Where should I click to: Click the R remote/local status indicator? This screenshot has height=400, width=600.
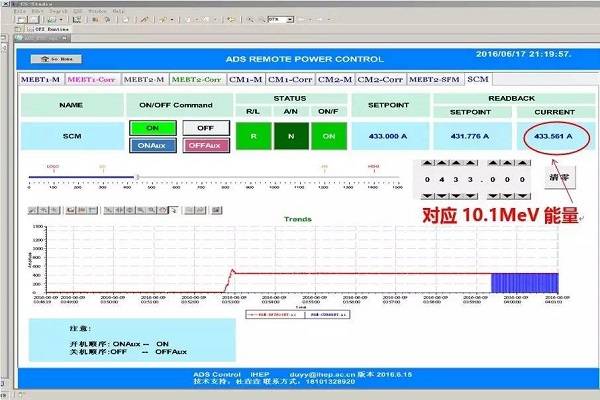[254, 136]
